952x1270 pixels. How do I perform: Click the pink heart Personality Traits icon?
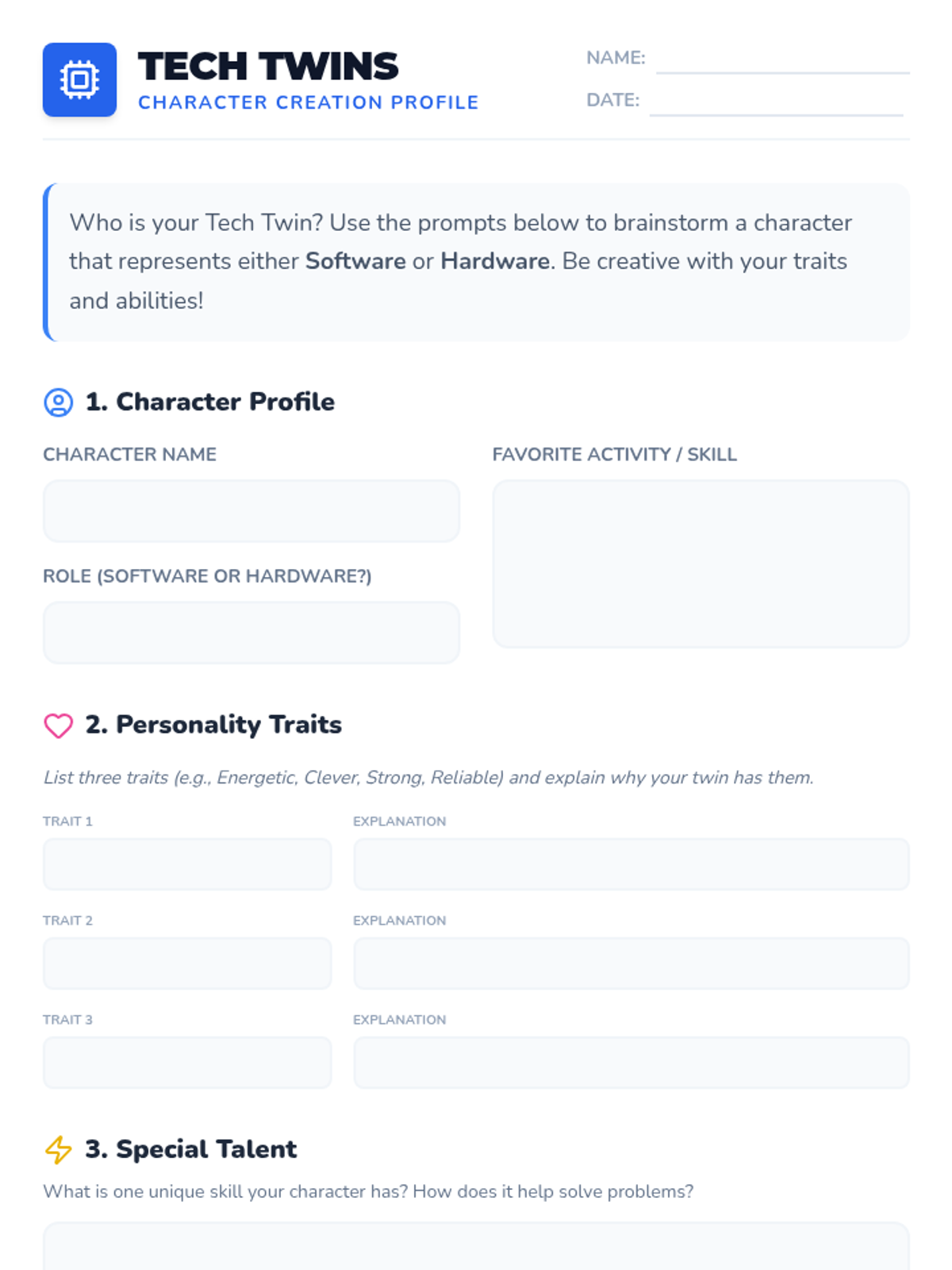pyautogui.click(x=58, y=725)
